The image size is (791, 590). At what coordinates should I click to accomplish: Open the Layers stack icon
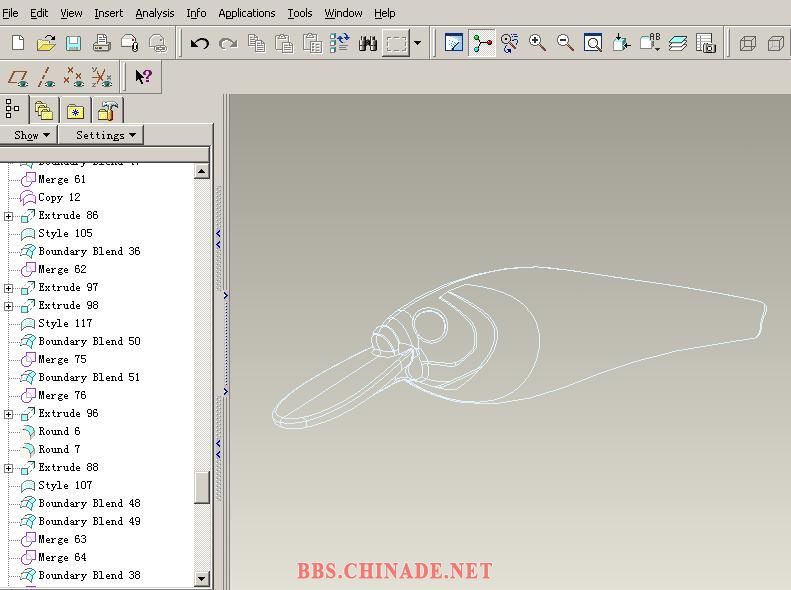click(x=678, y=43)
